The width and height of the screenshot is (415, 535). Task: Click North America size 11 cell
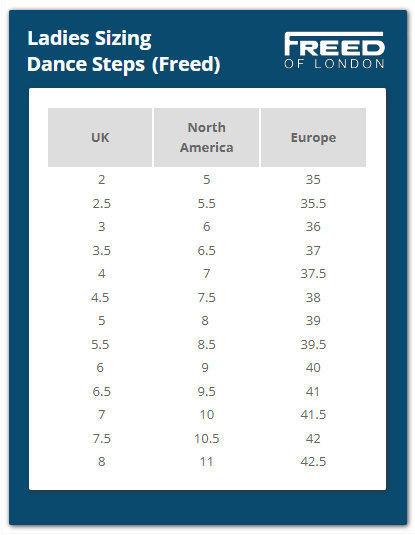click(206, 462)
